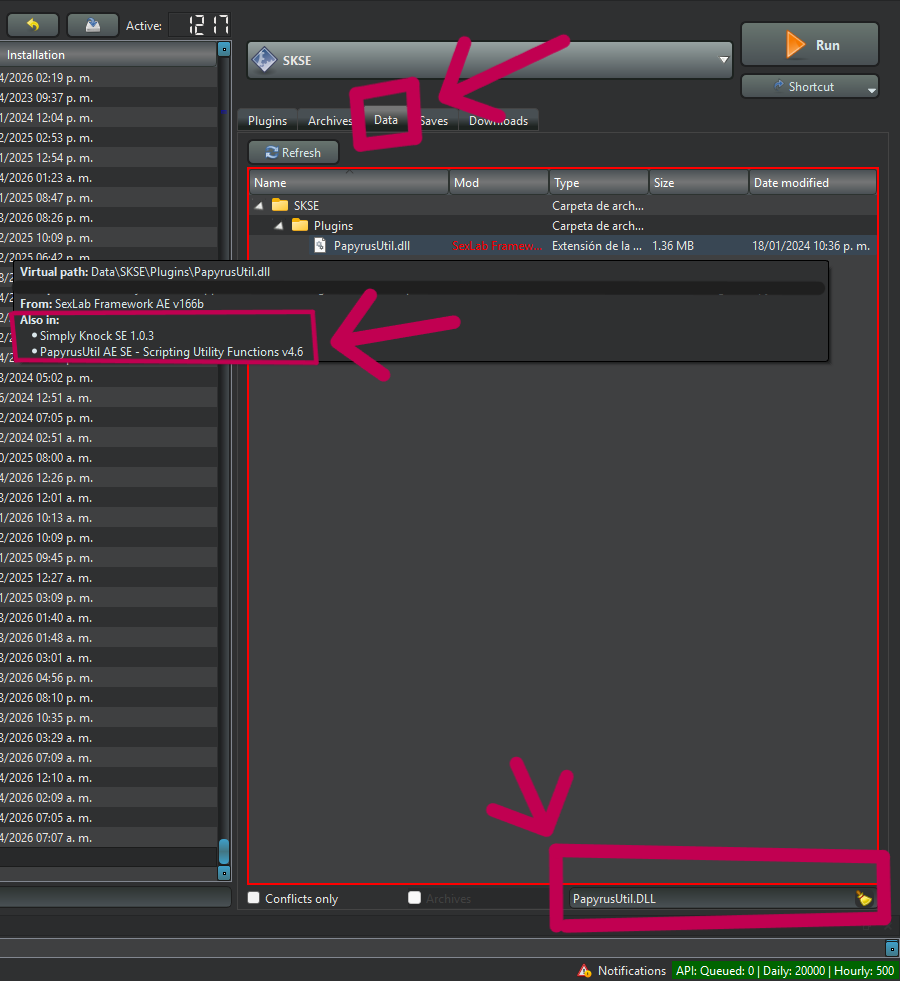This screenshot has width=900, height=981.
Task: Click the bottom scroll arrow of mod list
Action: (224, 873)
